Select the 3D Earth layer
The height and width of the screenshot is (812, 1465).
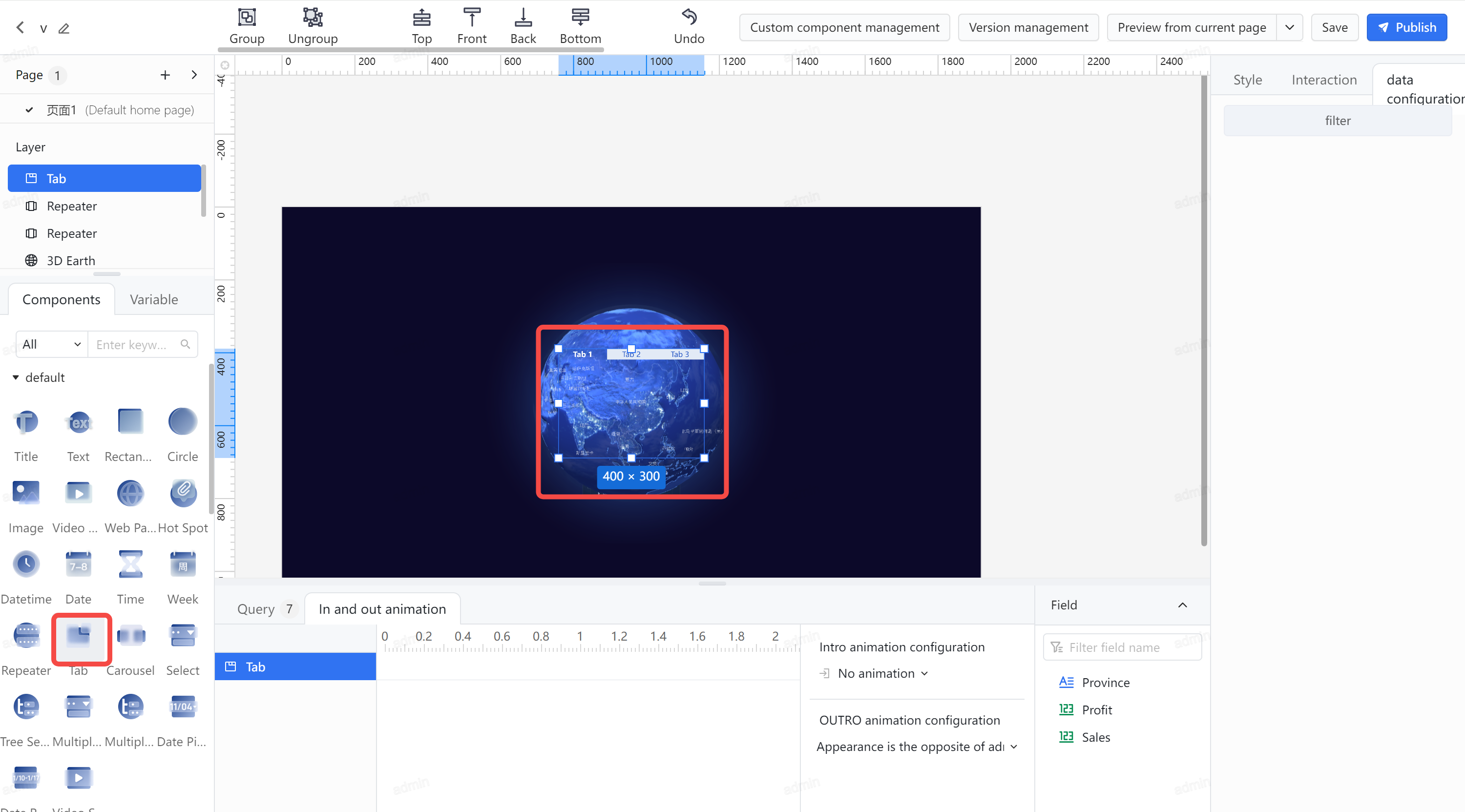click(x=104, y=260)
